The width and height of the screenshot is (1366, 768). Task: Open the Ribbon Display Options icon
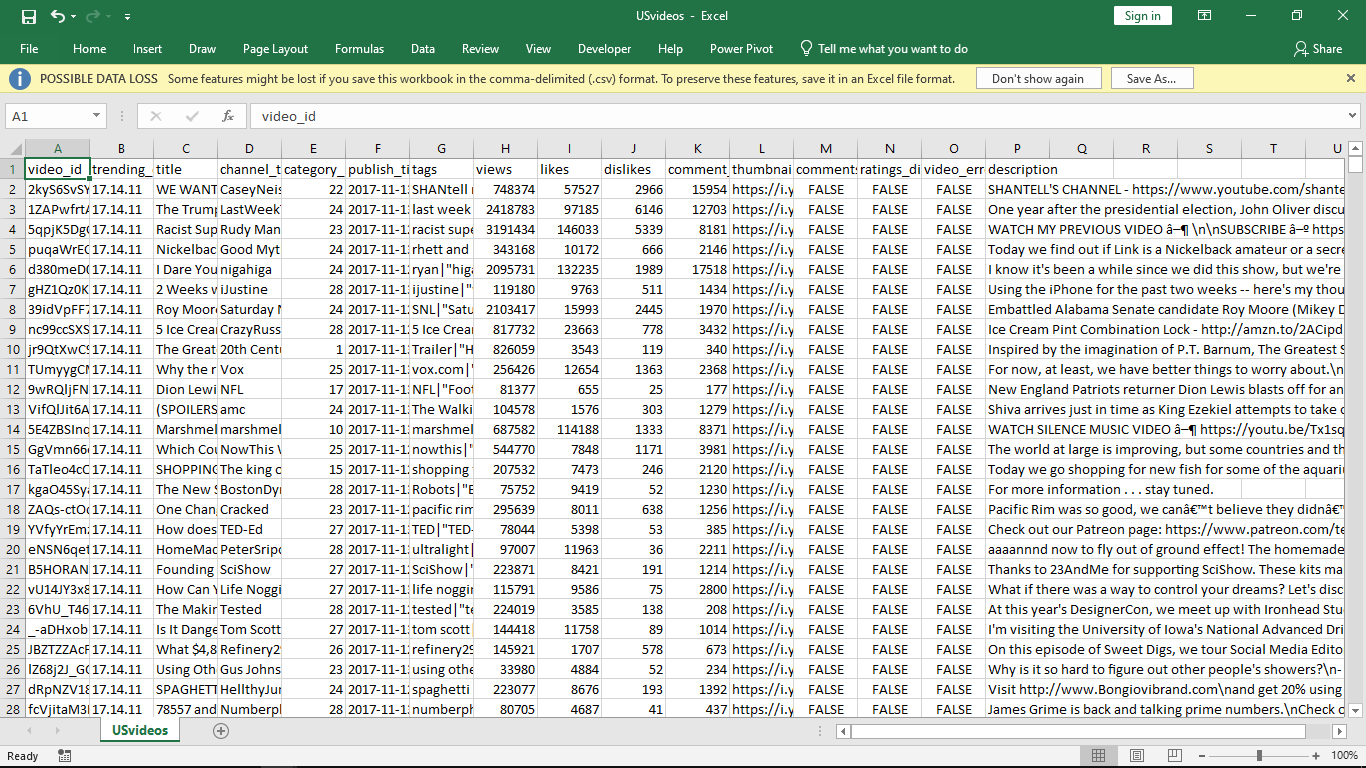pos(1206,16)
